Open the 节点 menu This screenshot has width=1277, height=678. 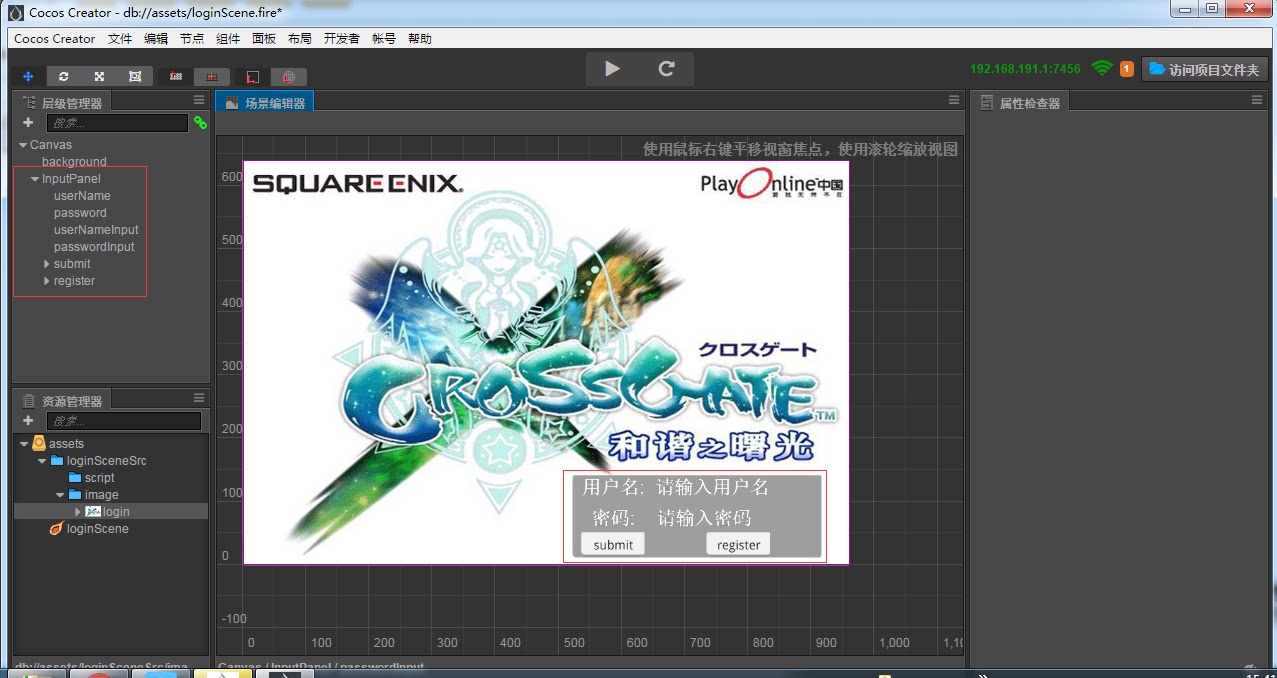(x=192, y=39)
